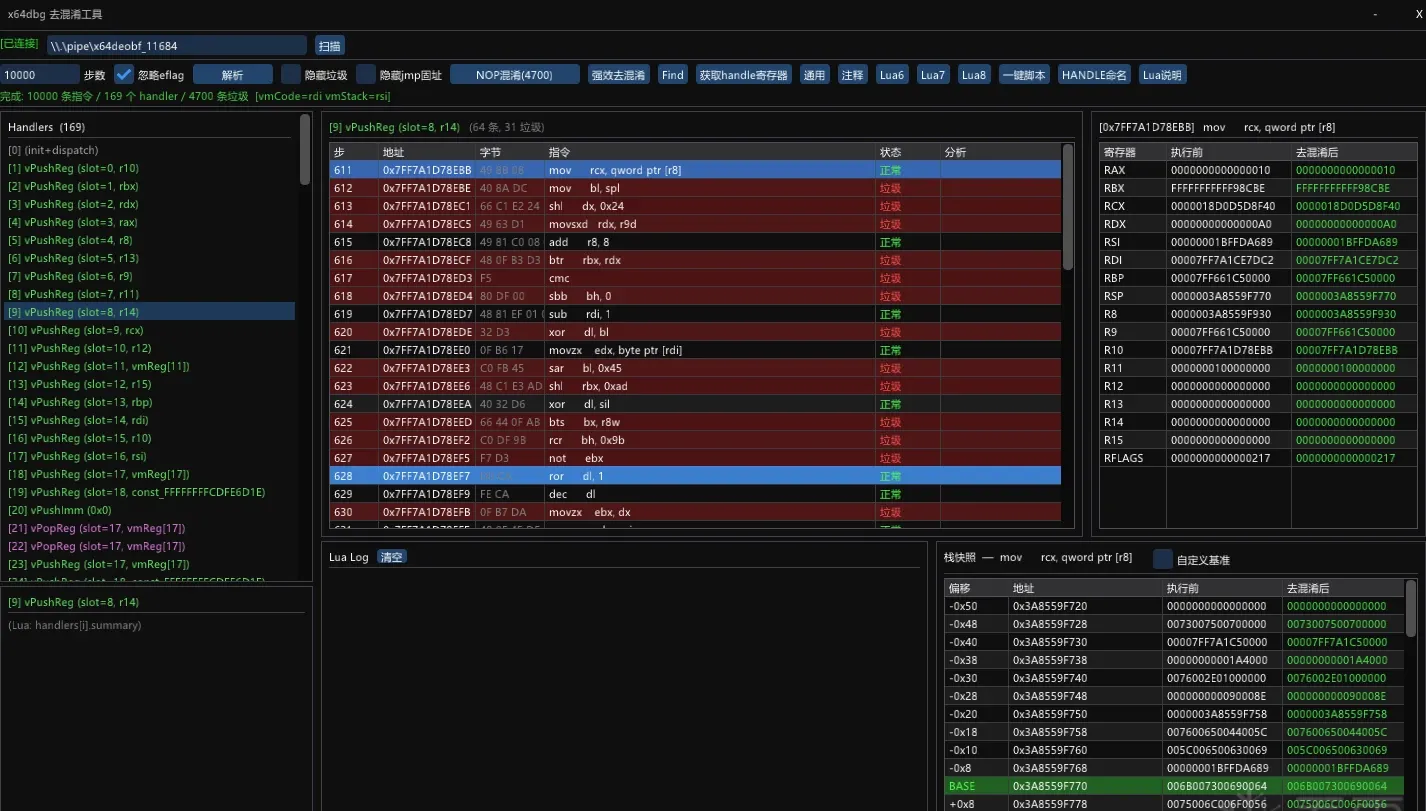Select the RSI register row
Screen dimensions: 1426x811
coord(1258,242)
